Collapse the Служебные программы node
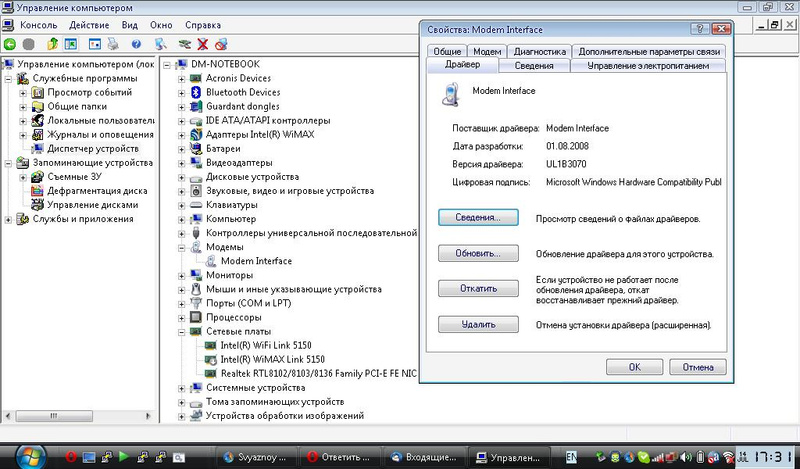This screenshot has height=469, width=800. pyautogui.click(x=8, y=79)
